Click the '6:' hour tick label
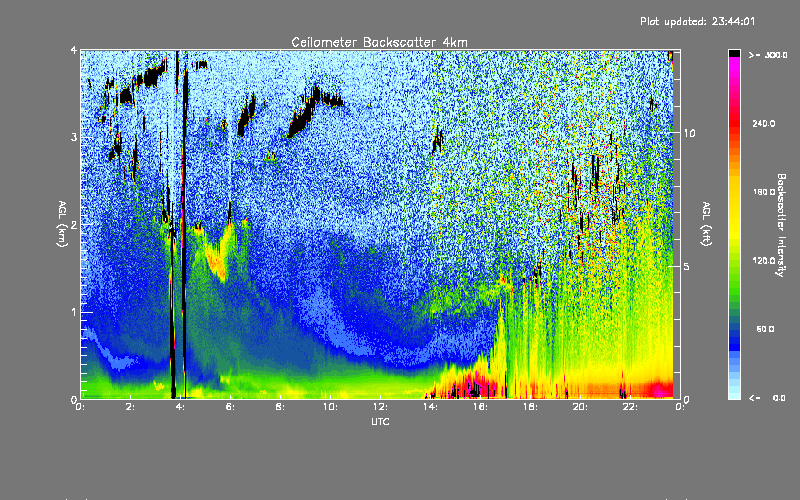Viewport: 800px width, 500px height. [230, 407]
